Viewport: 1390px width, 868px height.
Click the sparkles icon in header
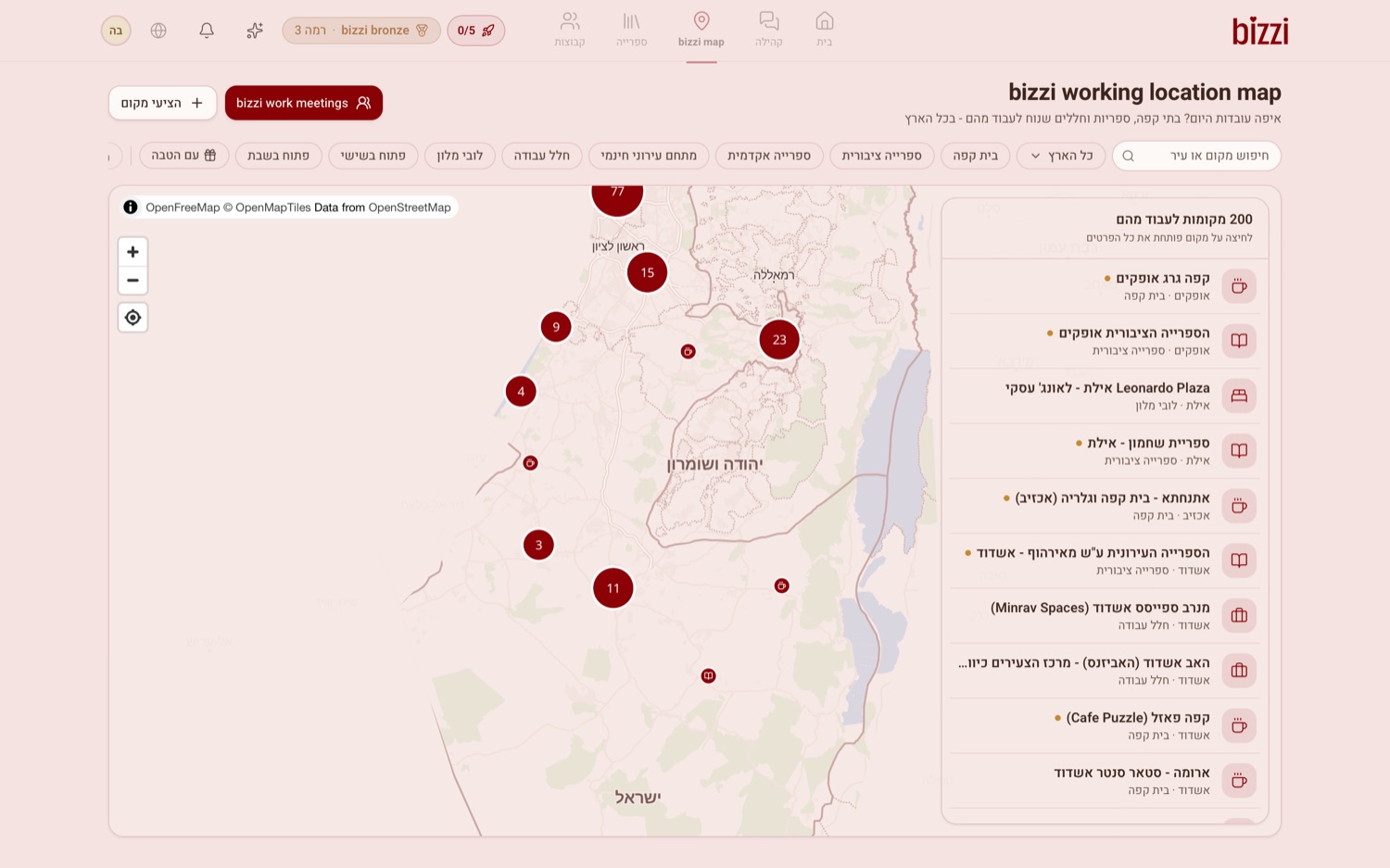(x=255, y=31)
